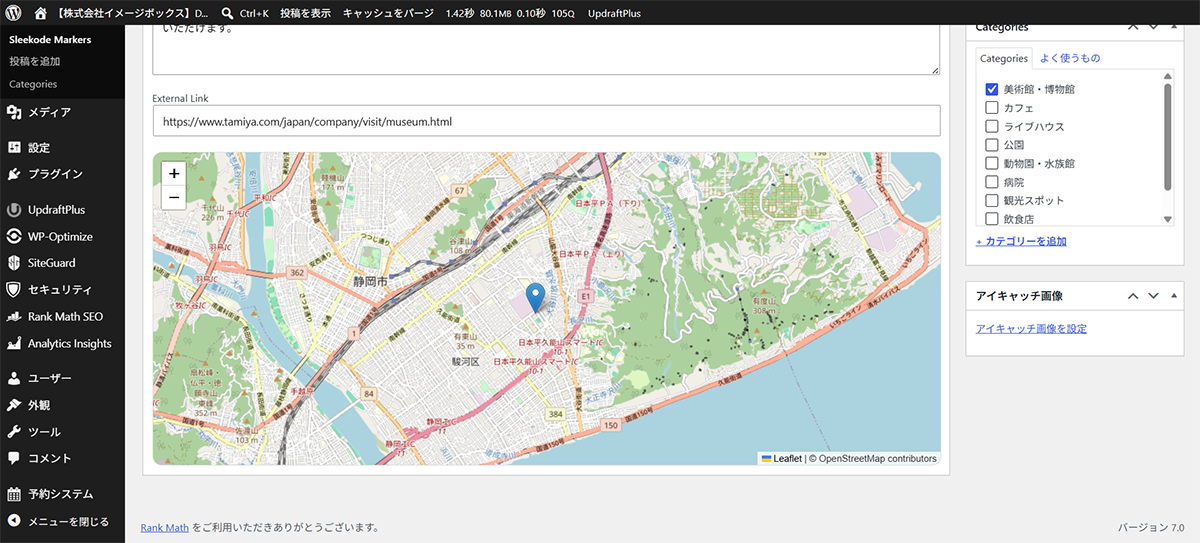1200x543 pixels.
Task: Click 投稿を表示 in admin bar
Action: coord(304,14)
